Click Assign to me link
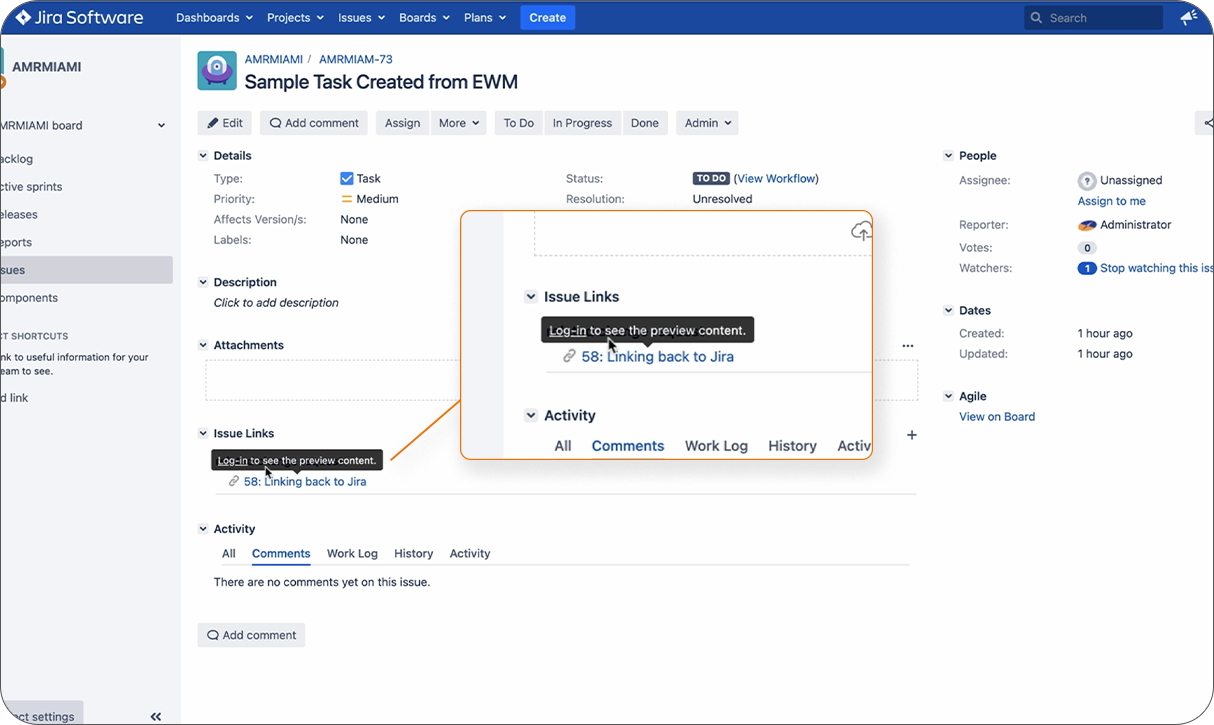The width and height of the screenshot is (1214, 725). coord(1112,201)
